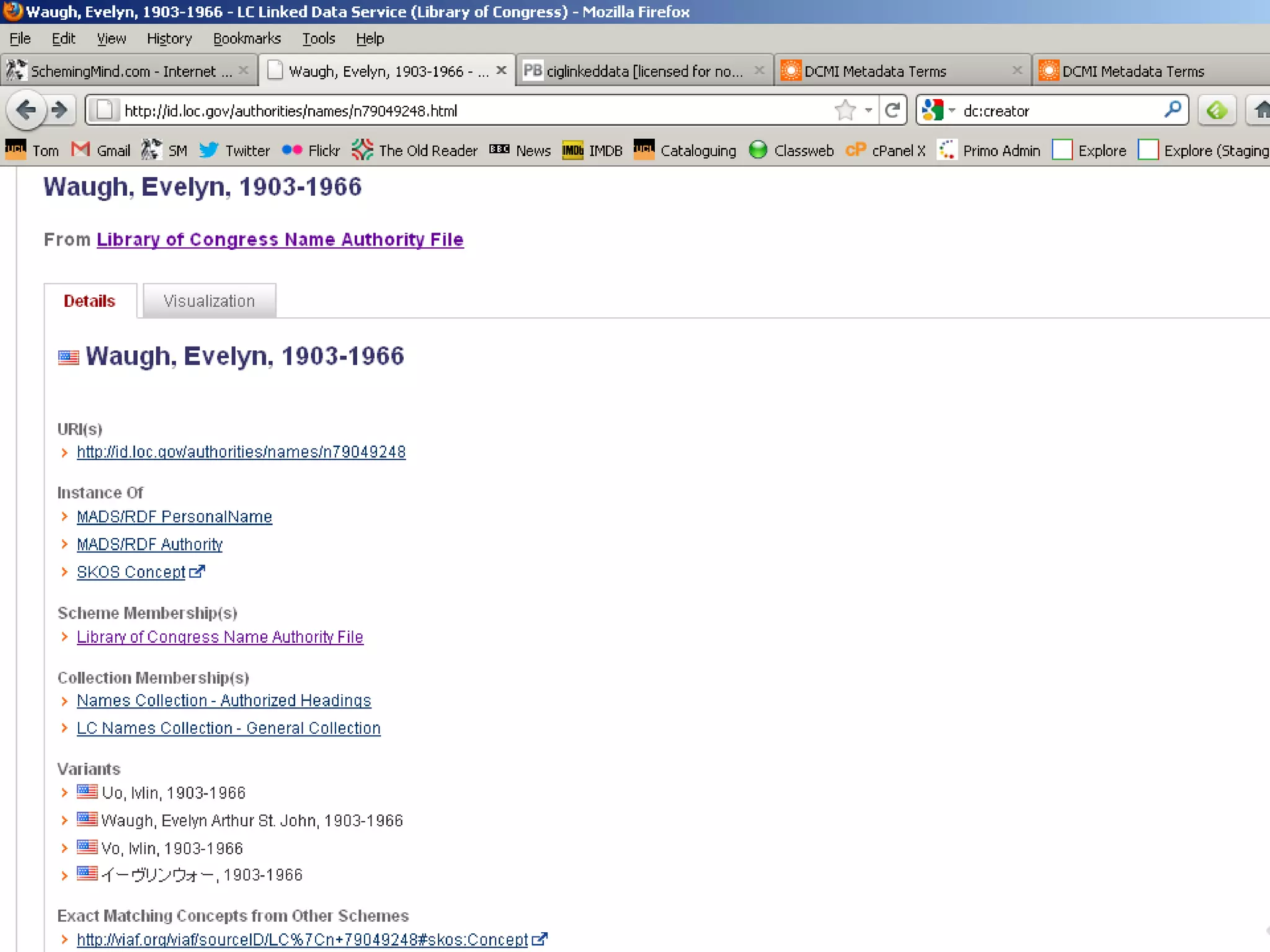Open the Bookmarks menu
Image resolution: width=1270 pixels, height=952 pixels.
(247, 39)
